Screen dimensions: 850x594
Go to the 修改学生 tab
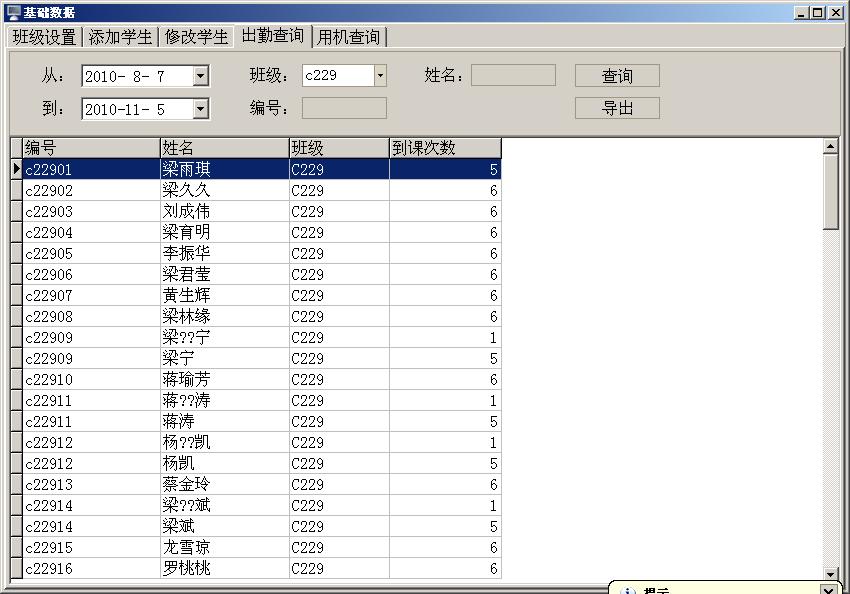click(196, 37)
